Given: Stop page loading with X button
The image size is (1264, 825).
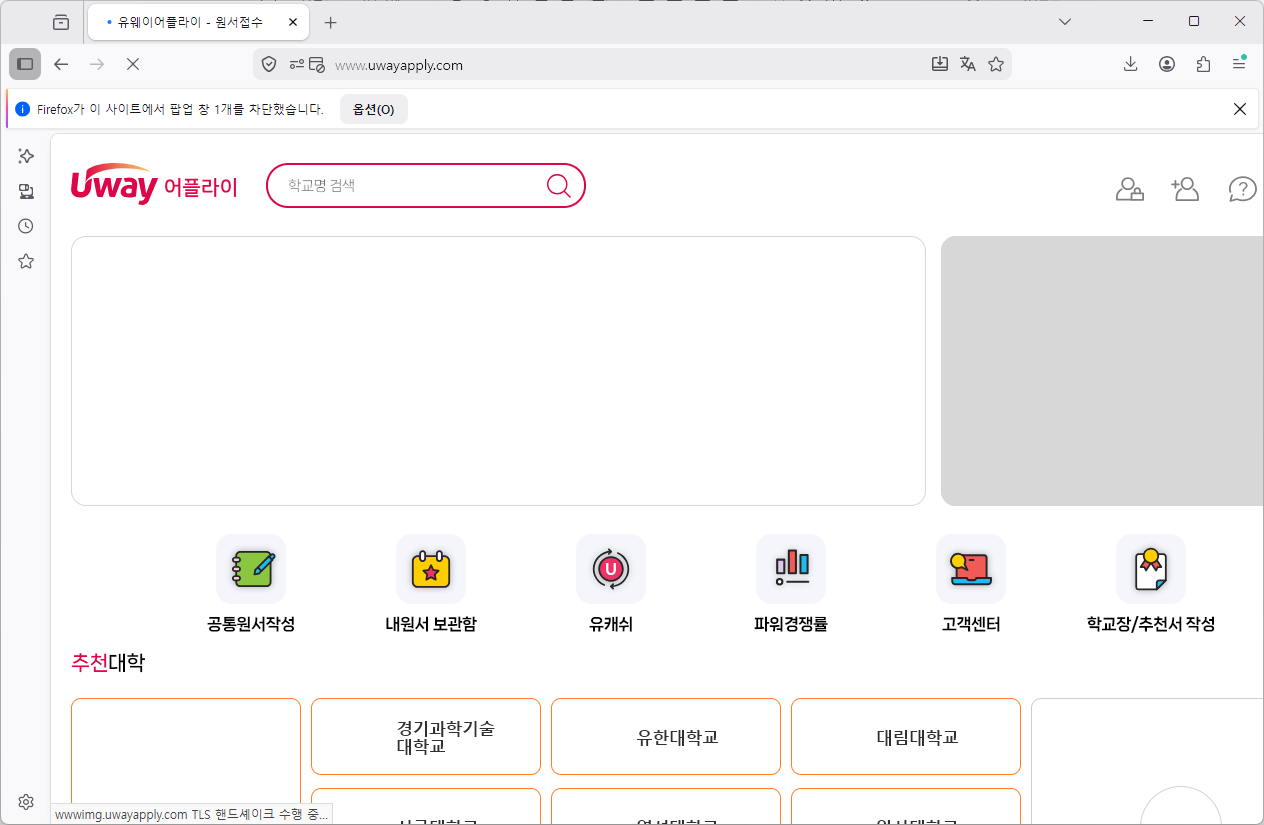Looking at the screenshot, I should click(132, 64).
